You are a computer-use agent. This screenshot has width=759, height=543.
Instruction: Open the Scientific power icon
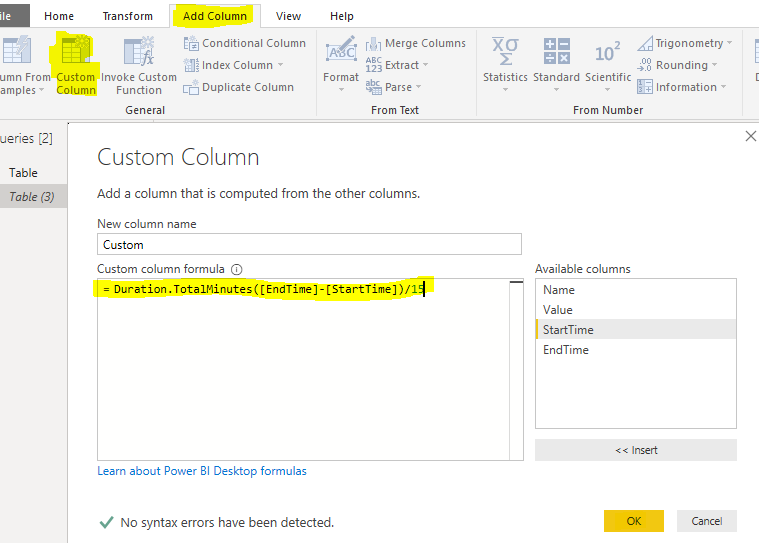(607, 52)
